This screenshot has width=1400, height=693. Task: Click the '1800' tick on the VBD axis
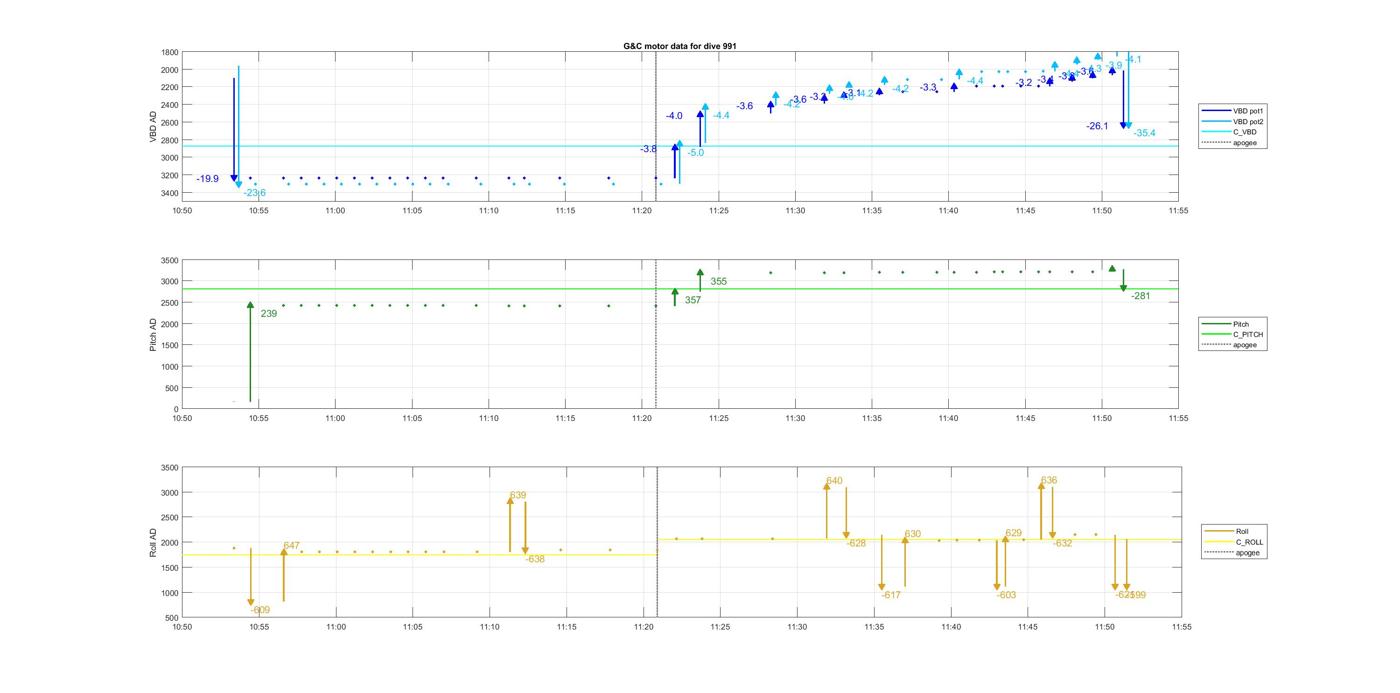pyautogui.click(x=170, y=52)
